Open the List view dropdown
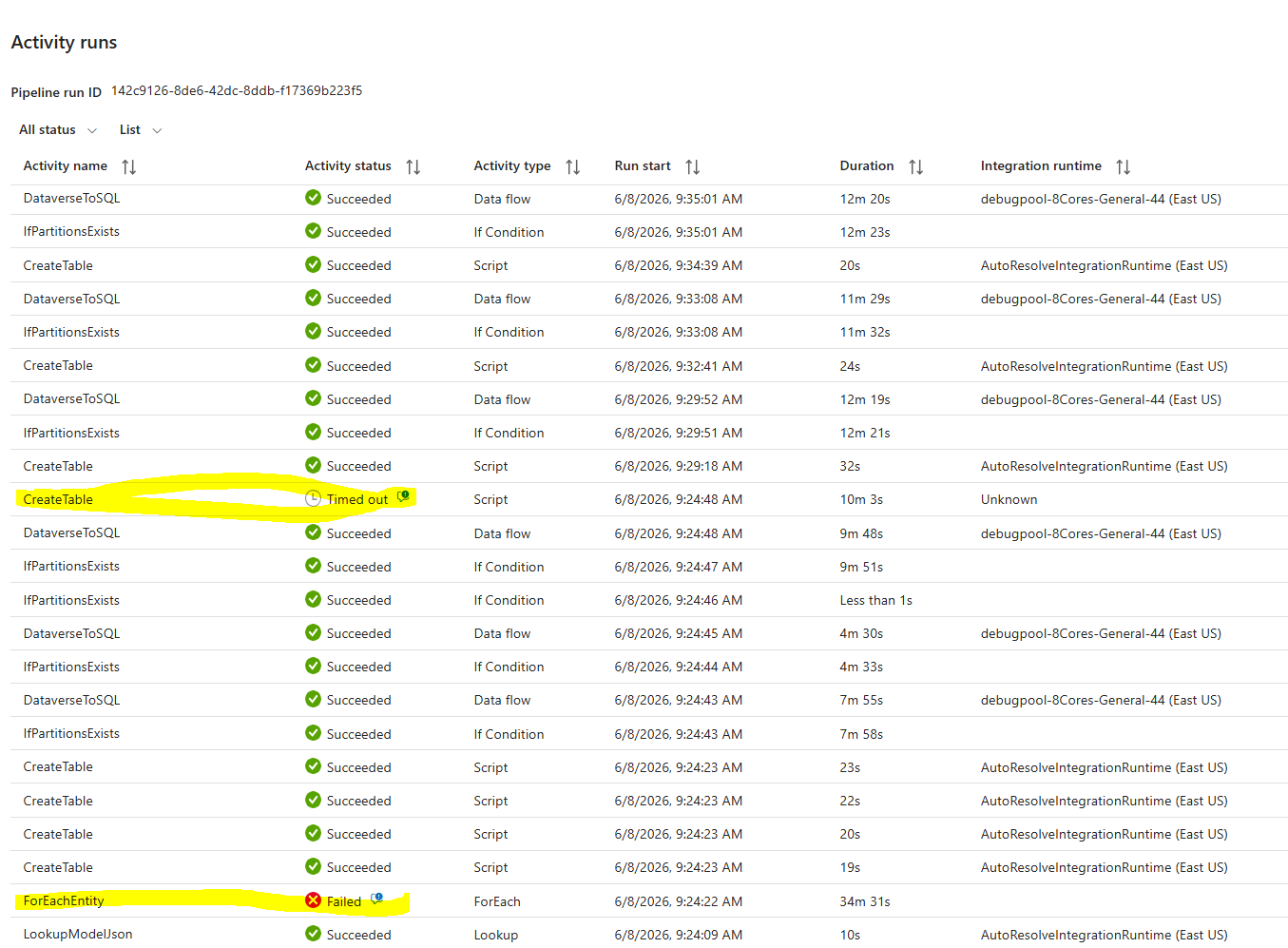This screenshot has height=948, width=1288. [x=141, y=129]
